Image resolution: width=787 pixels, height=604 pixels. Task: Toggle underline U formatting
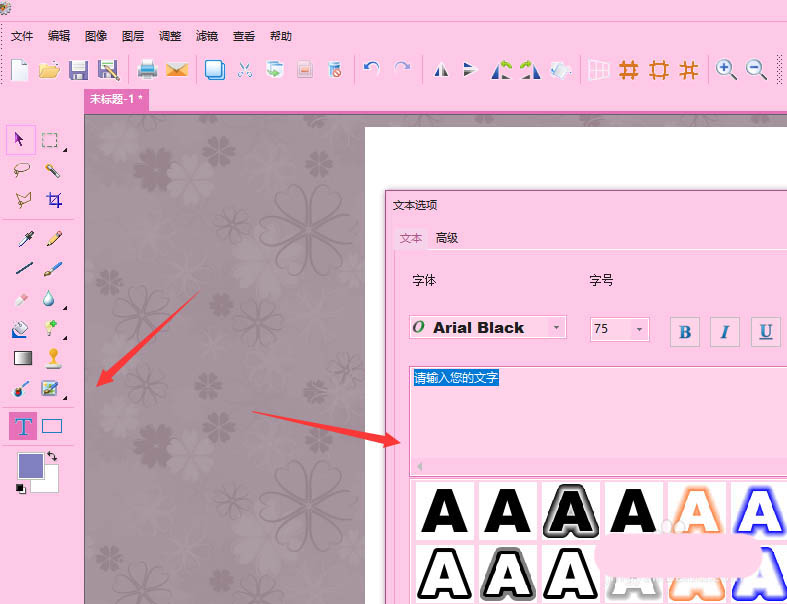click(x=765, y=332)
